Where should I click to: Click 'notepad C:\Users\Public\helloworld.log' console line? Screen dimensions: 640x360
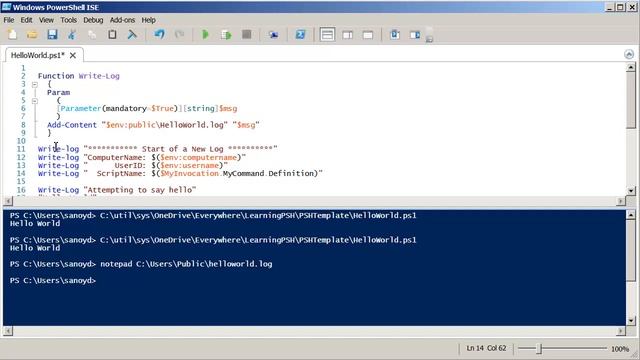click(186, 264)
